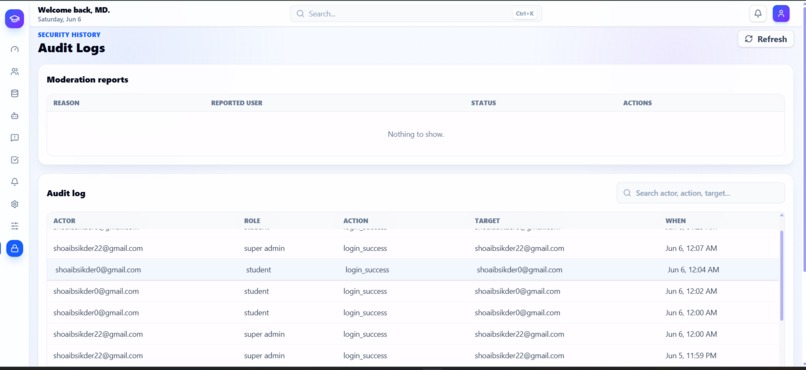This screenshot has height=370, width=806.
Task: Click the Refresh button
Action: [x=765, y=39]
